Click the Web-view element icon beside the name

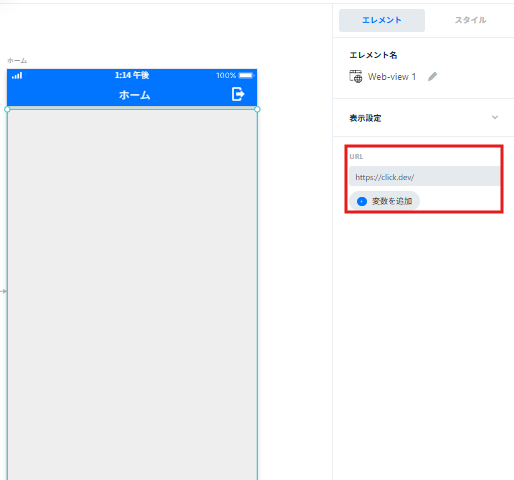click(x=356, y=76)
